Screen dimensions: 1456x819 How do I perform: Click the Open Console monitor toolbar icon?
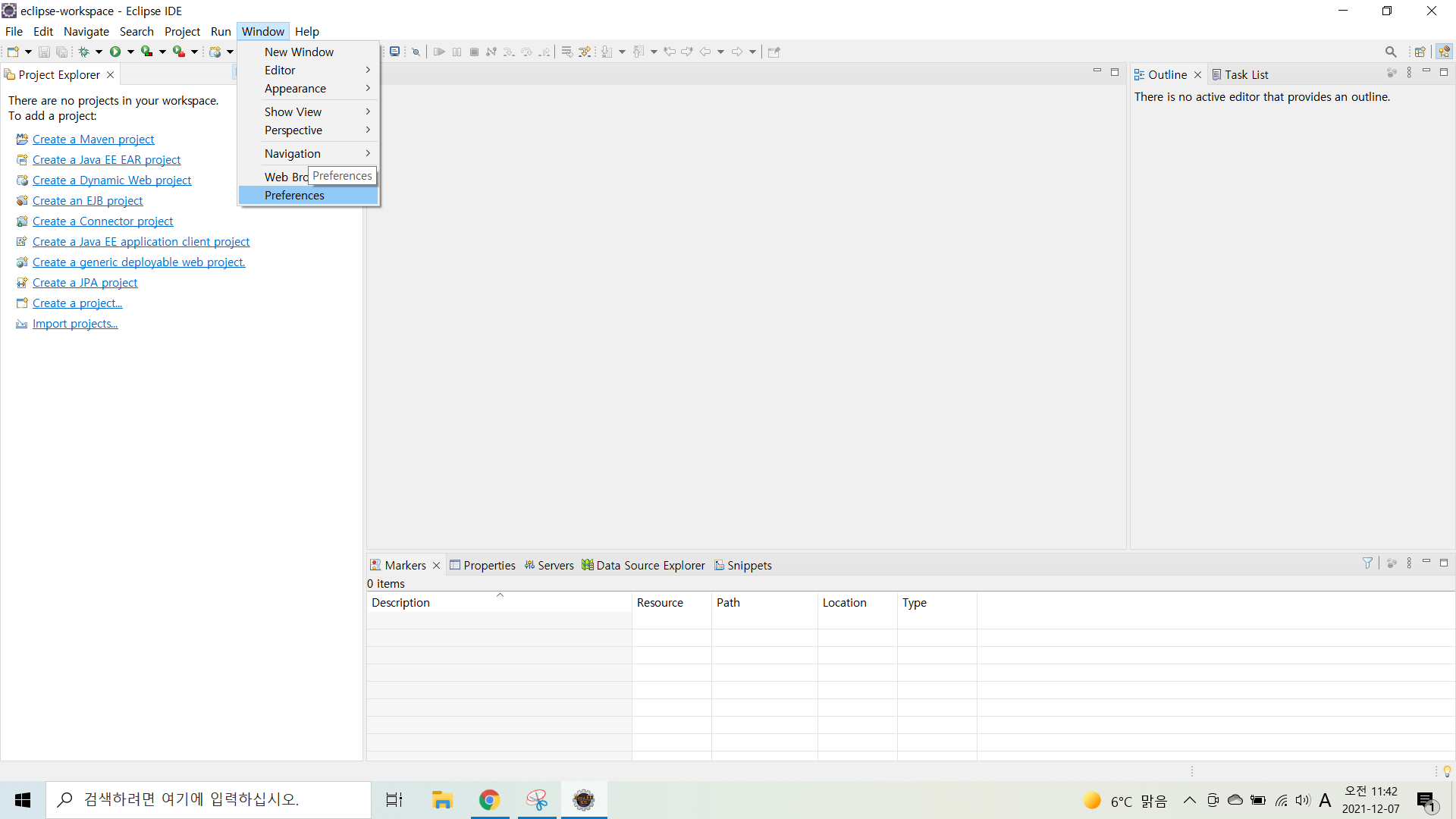tap(394, 52)
